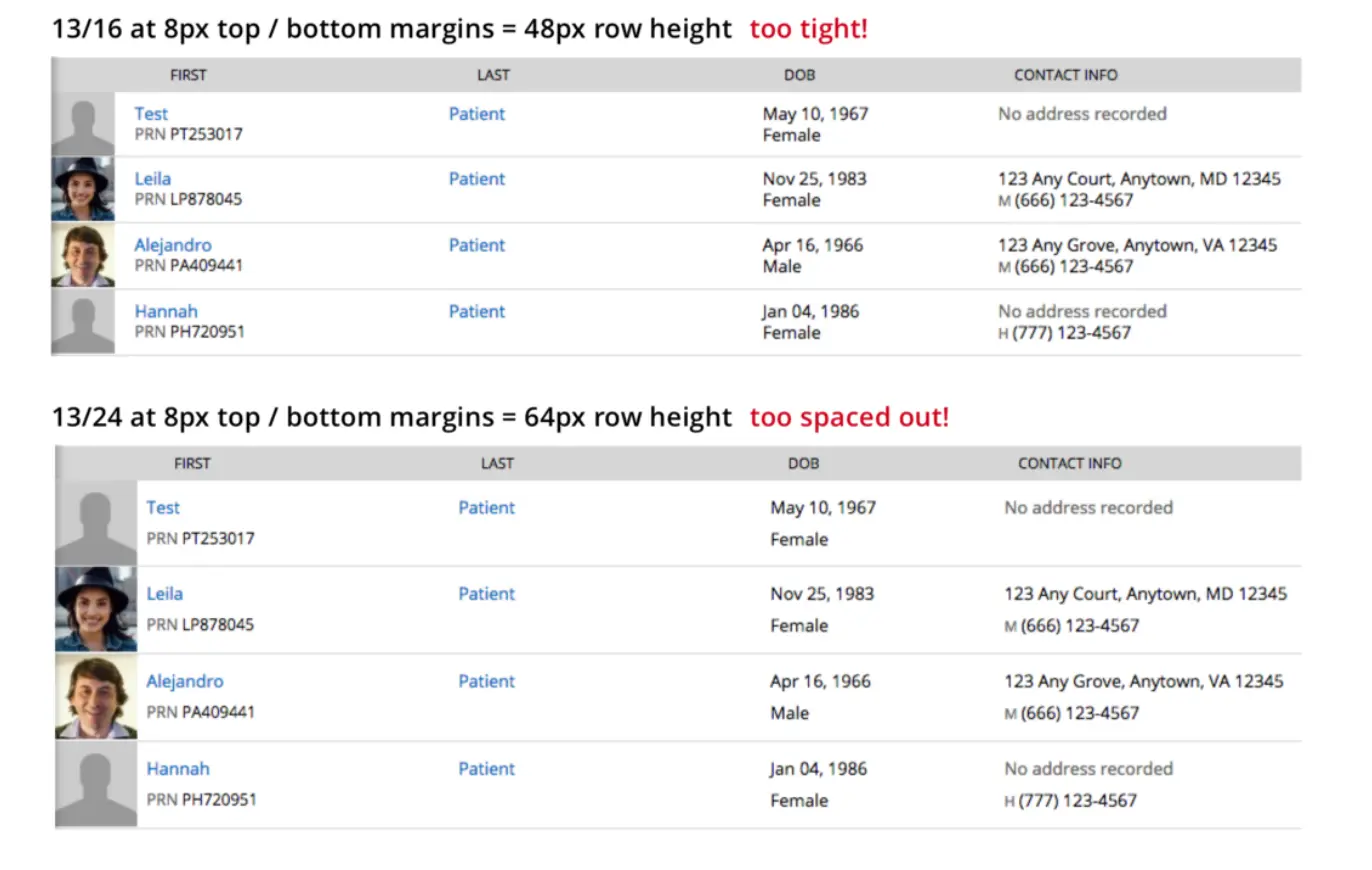Image resolution: width=1372 pixels, height=870 pixels.
Task: Click Hannah's (777) phone number in bottom table
Action: [x=1077, y=800]
